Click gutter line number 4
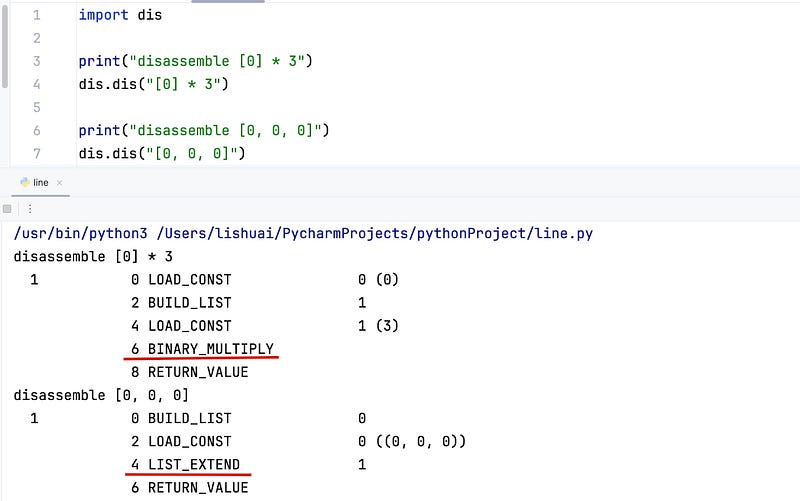Screen dimensions: 800x501 (36, 84)
